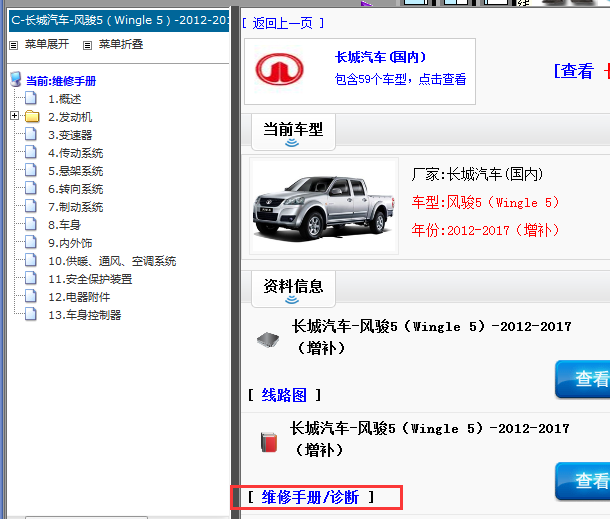610x519 pixels.
Task: Click 查看 button for the 维修手册 entry
Action: (582, 481)
